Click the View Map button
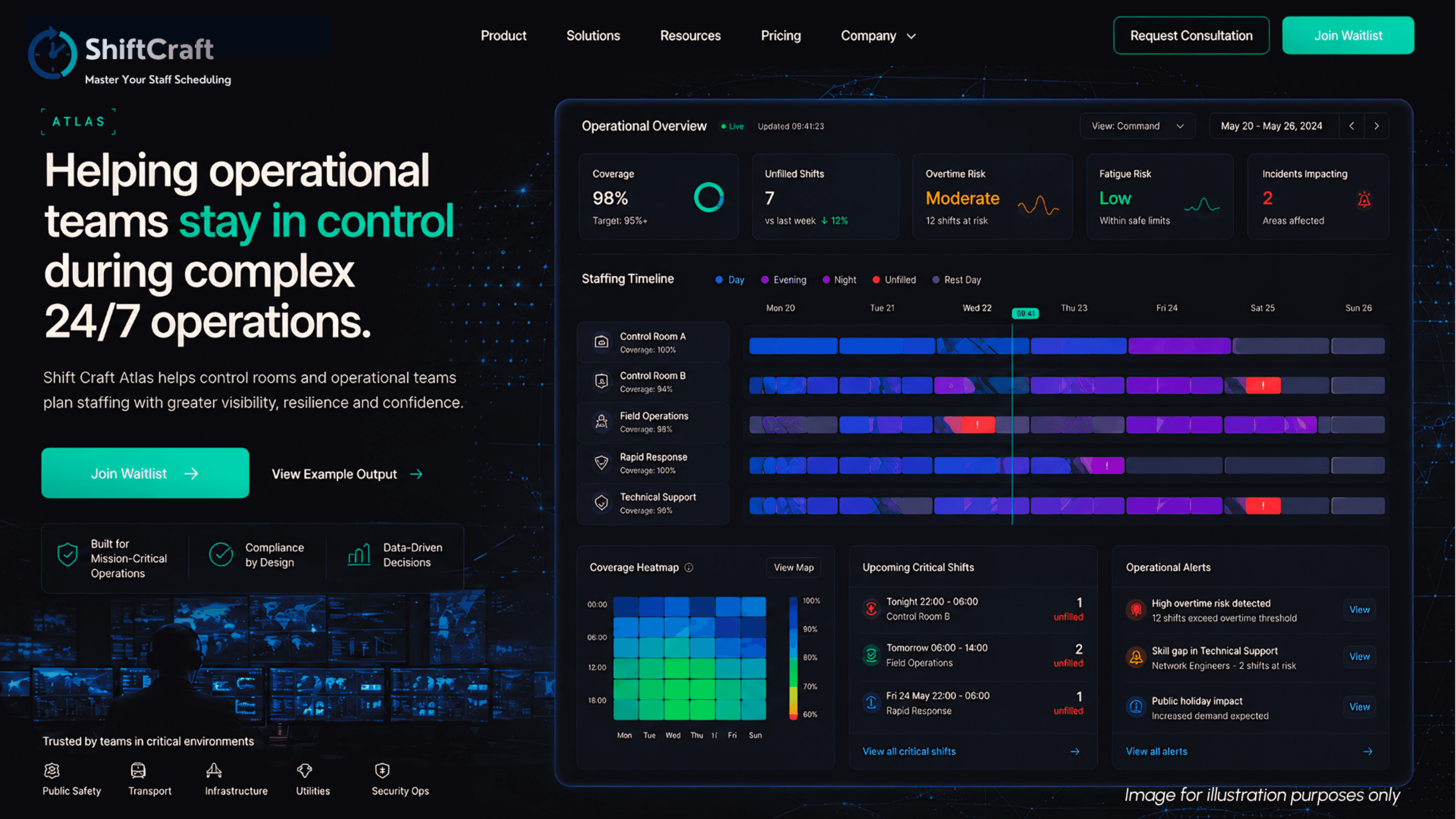Image resolution: width=1456 pixels, height=819 pixels. point(793,568)
